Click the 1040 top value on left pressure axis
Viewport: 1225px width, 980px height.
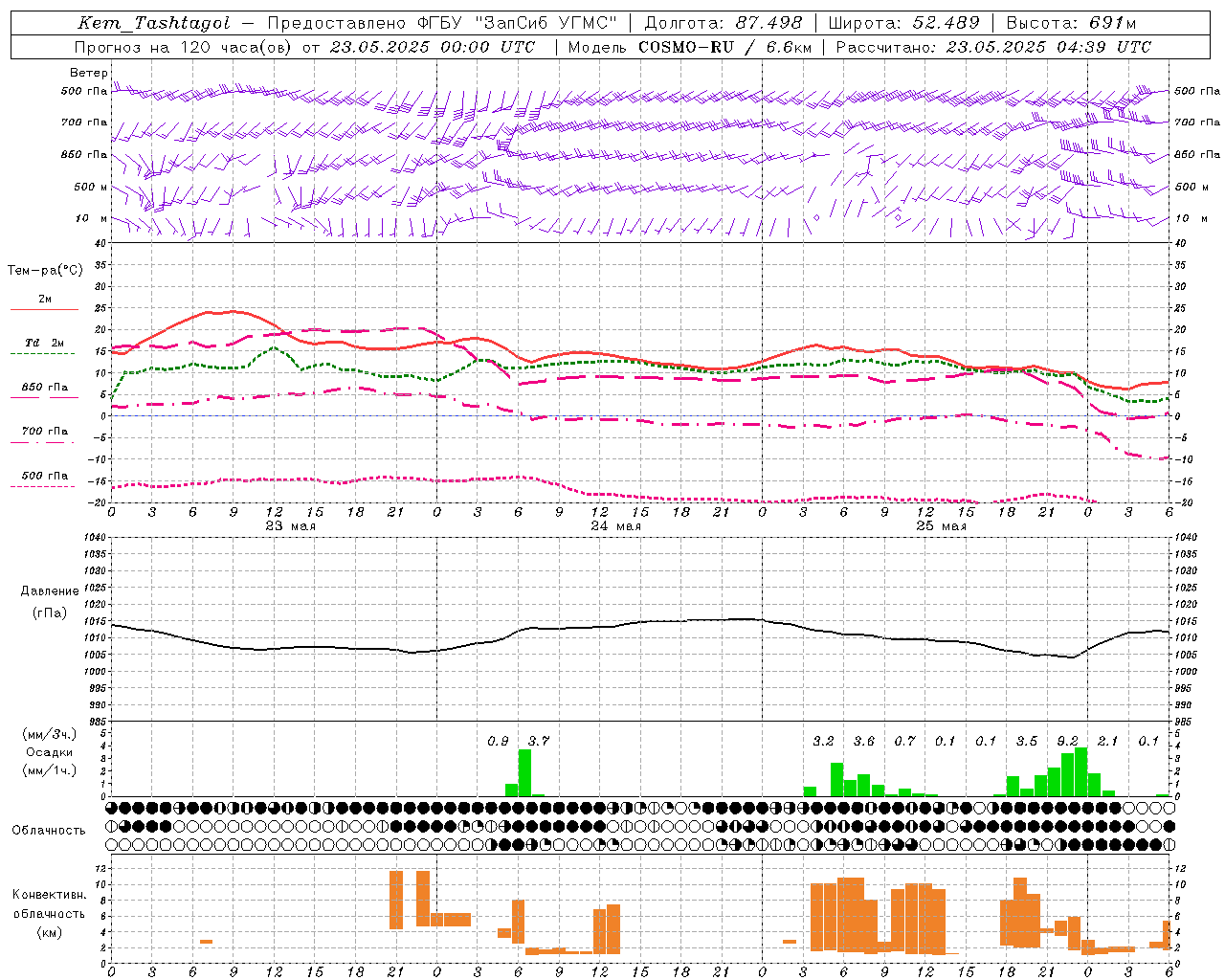point(96,538)
